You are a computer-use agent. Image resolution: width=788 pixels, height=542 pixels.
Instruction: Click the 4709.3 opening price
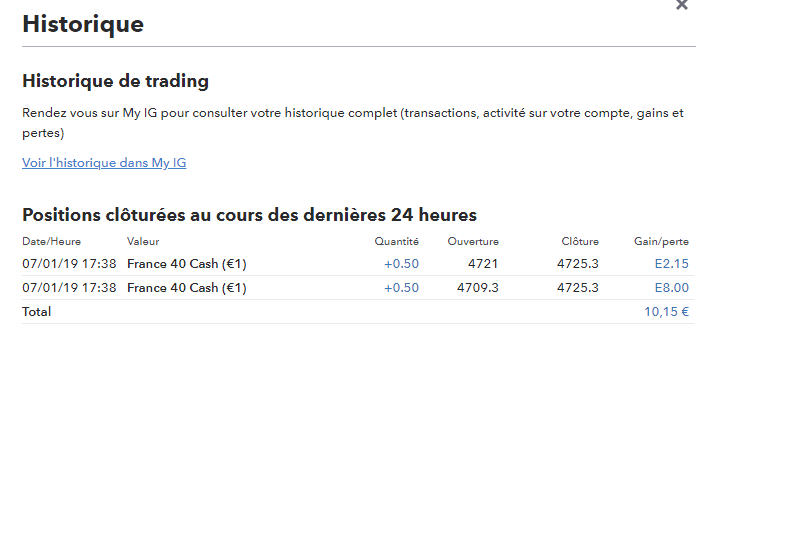(478, 288)
